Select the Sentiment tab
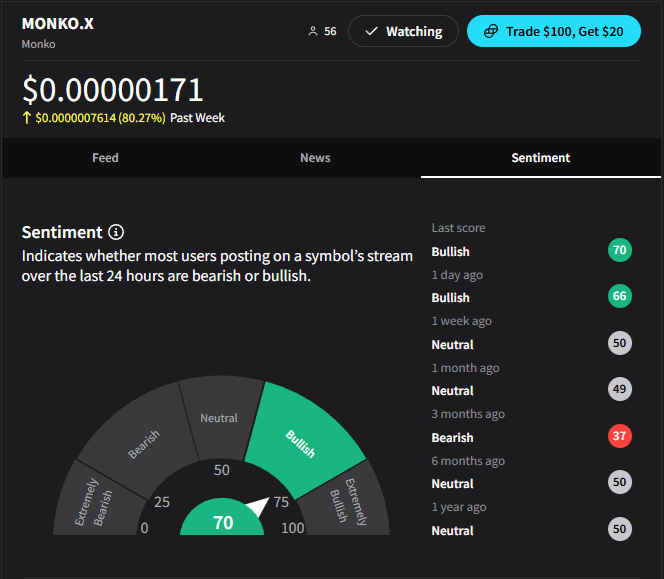 click(540, 158)
